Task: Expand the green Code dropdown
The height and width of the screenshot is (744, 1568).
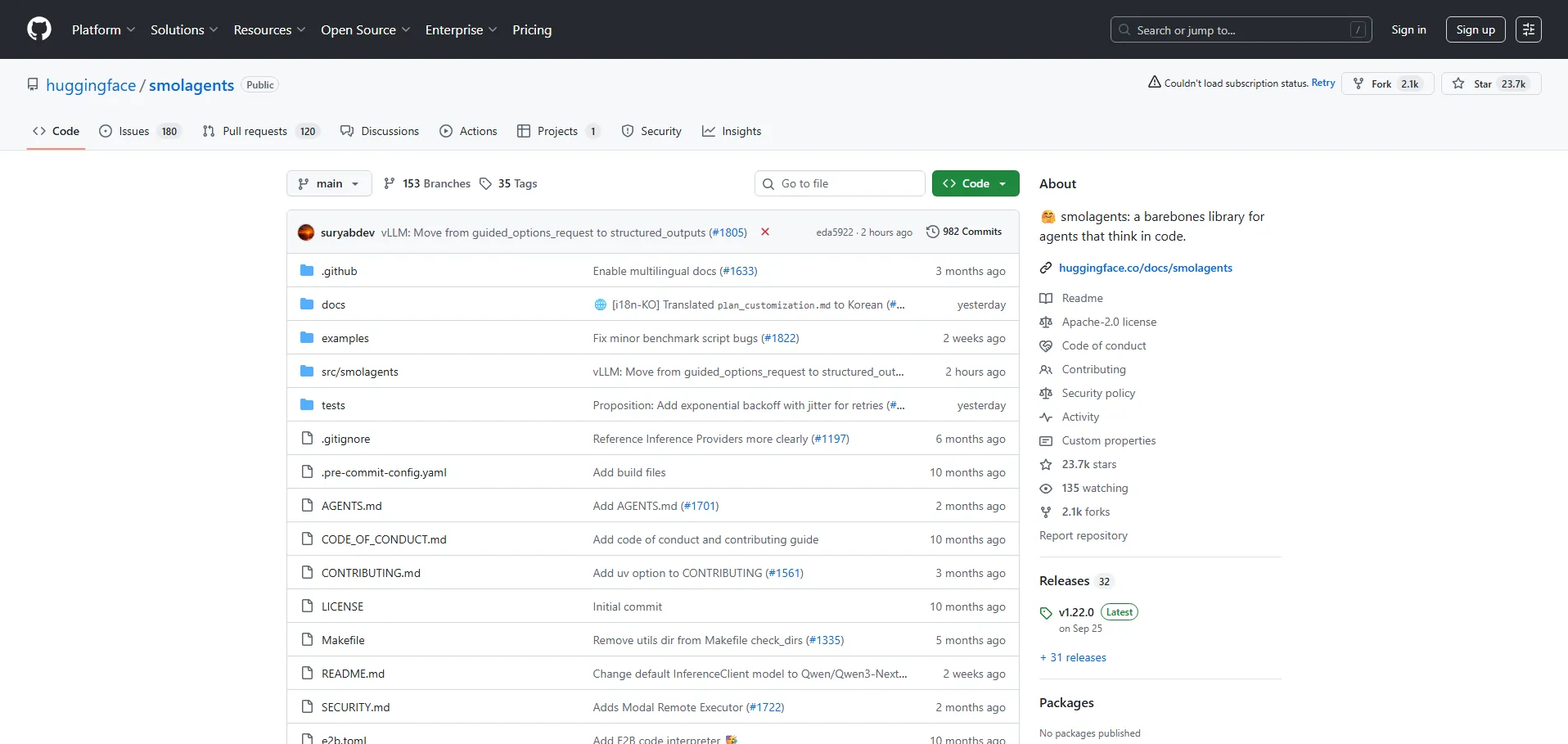Action: point(975,183)
